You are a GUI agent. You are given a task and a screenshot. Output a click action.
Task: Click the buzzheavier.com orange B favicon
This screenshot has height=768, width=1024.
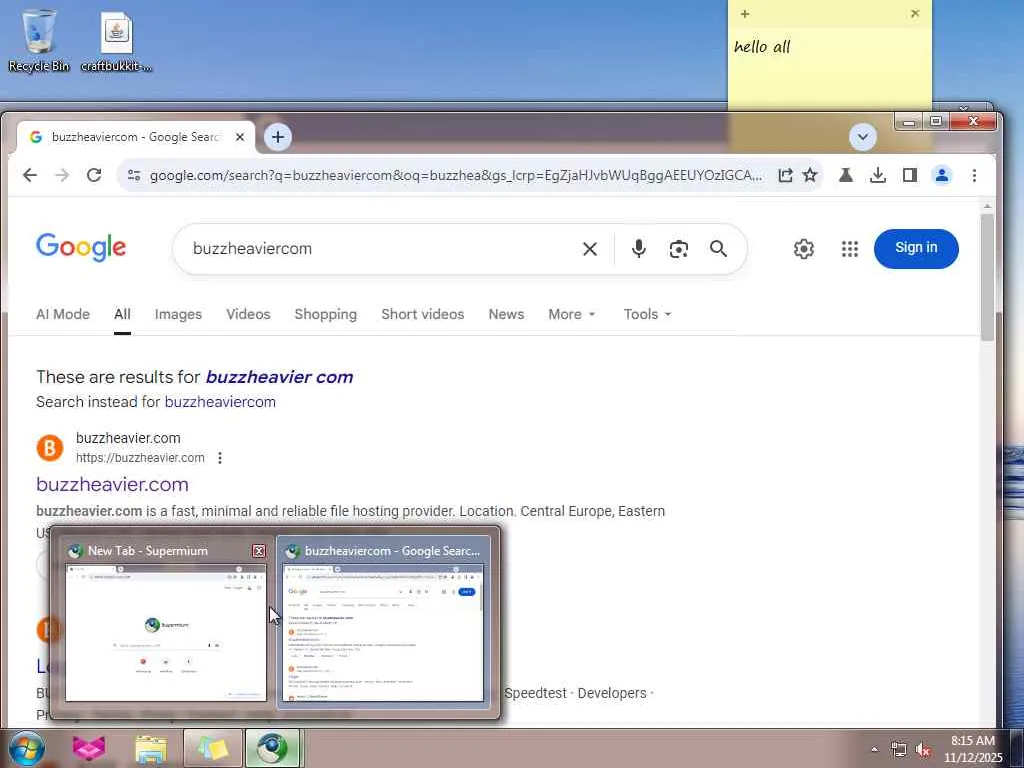pyautogui.click(x=50, y=448)
